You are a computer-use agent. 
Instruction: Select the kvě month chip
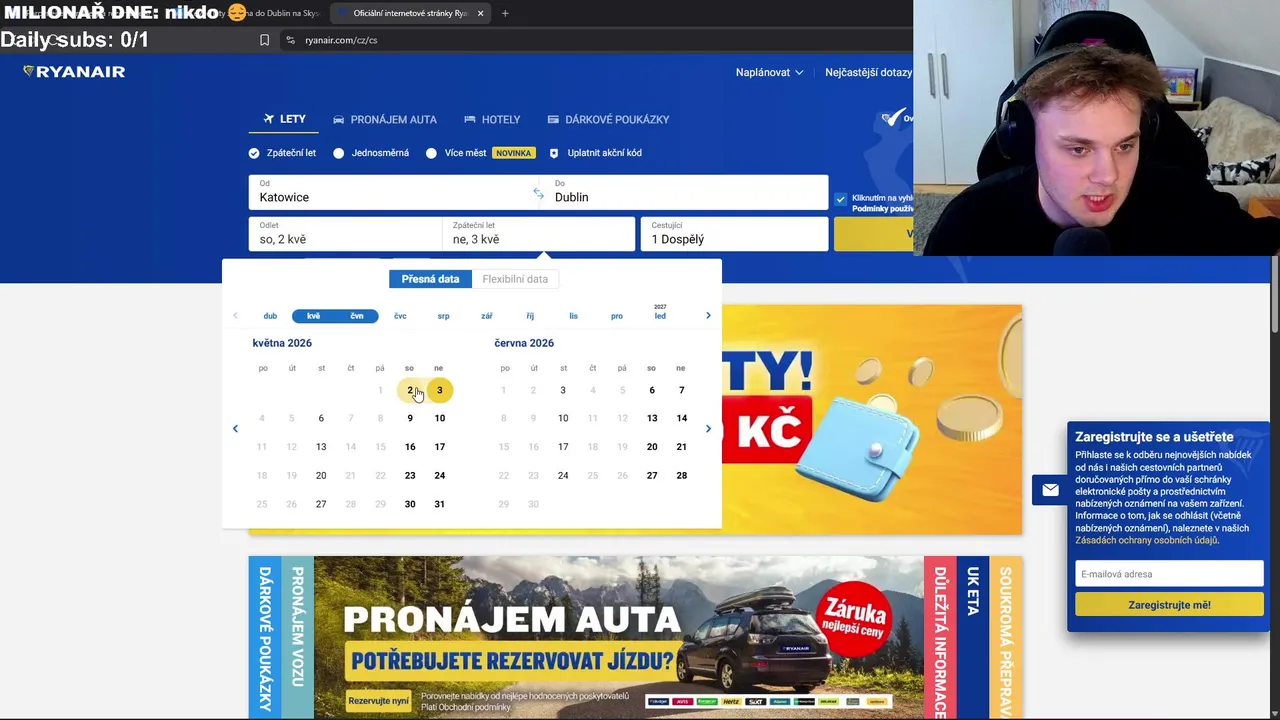point(313,316)
